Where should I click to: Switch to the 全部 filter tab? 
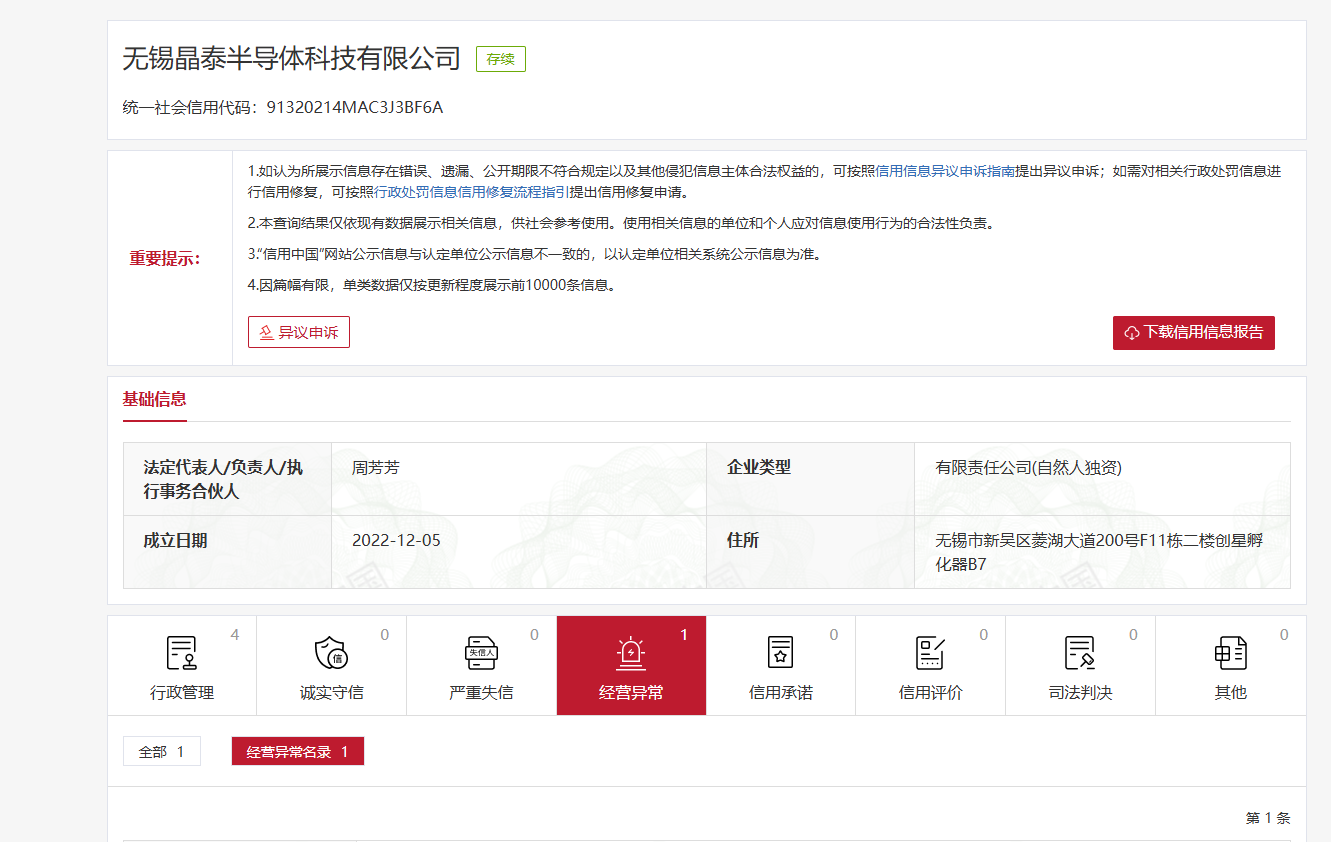(161, 752)
